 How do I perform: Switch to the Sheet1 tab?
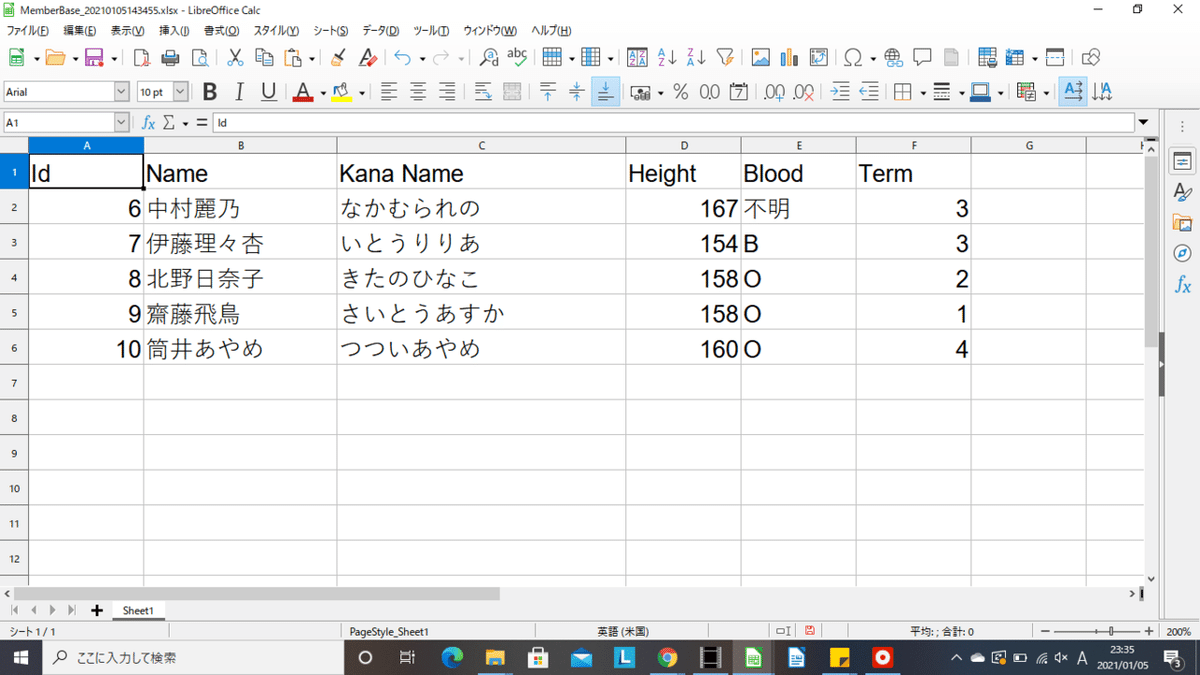point(137,610)
